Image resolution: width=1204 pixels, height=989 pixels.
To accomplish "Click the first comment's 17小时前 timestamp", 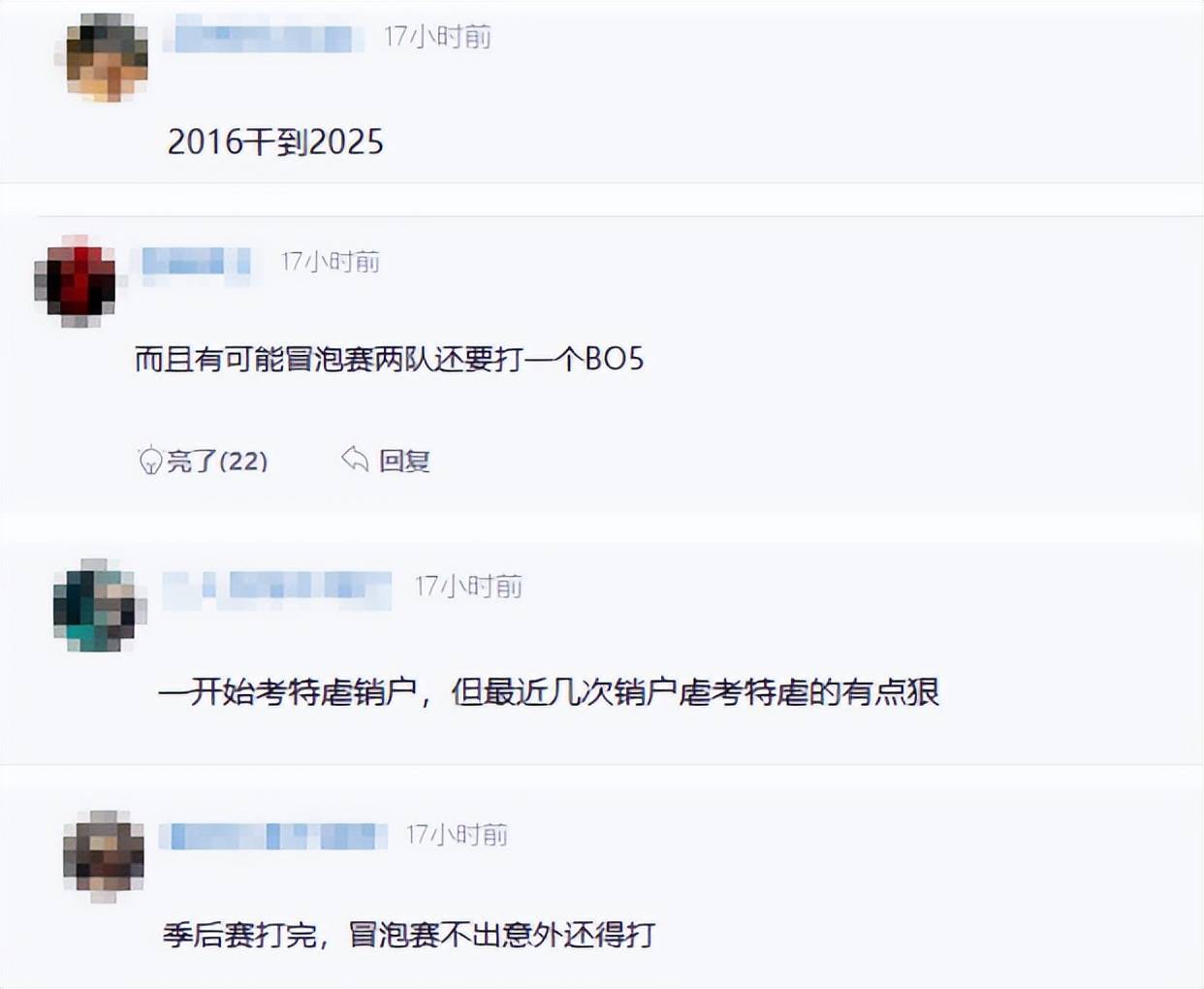I will [437, 37].
